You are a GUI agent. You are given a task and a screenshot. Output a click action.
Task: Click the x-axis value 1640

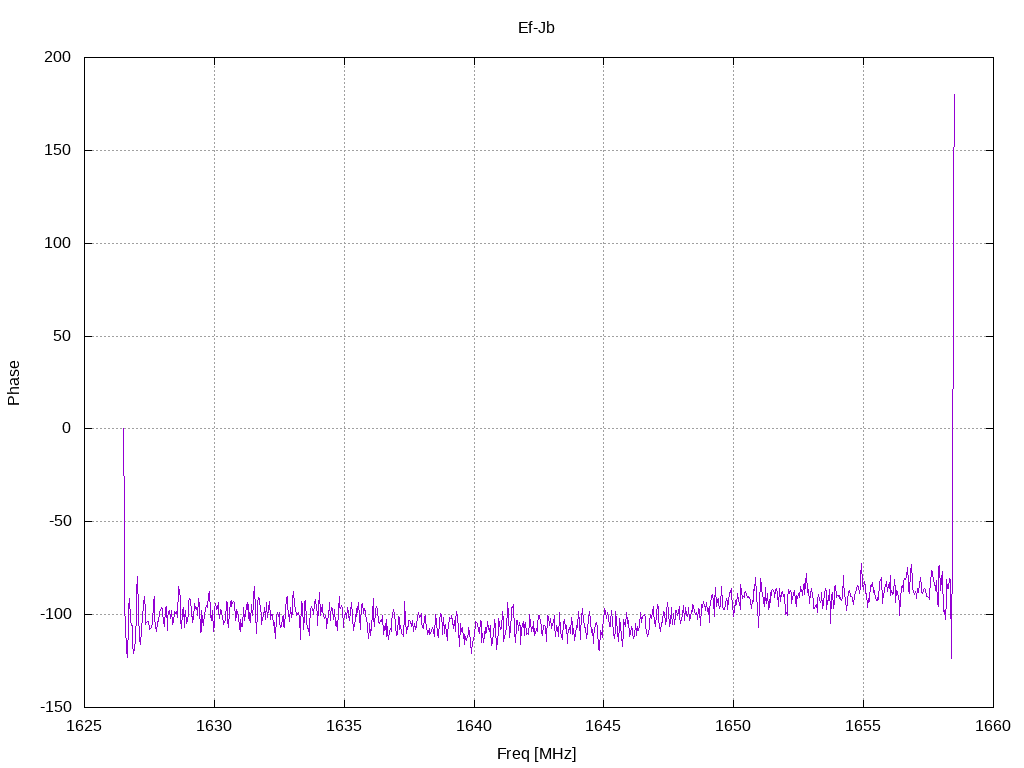(474, 726)
